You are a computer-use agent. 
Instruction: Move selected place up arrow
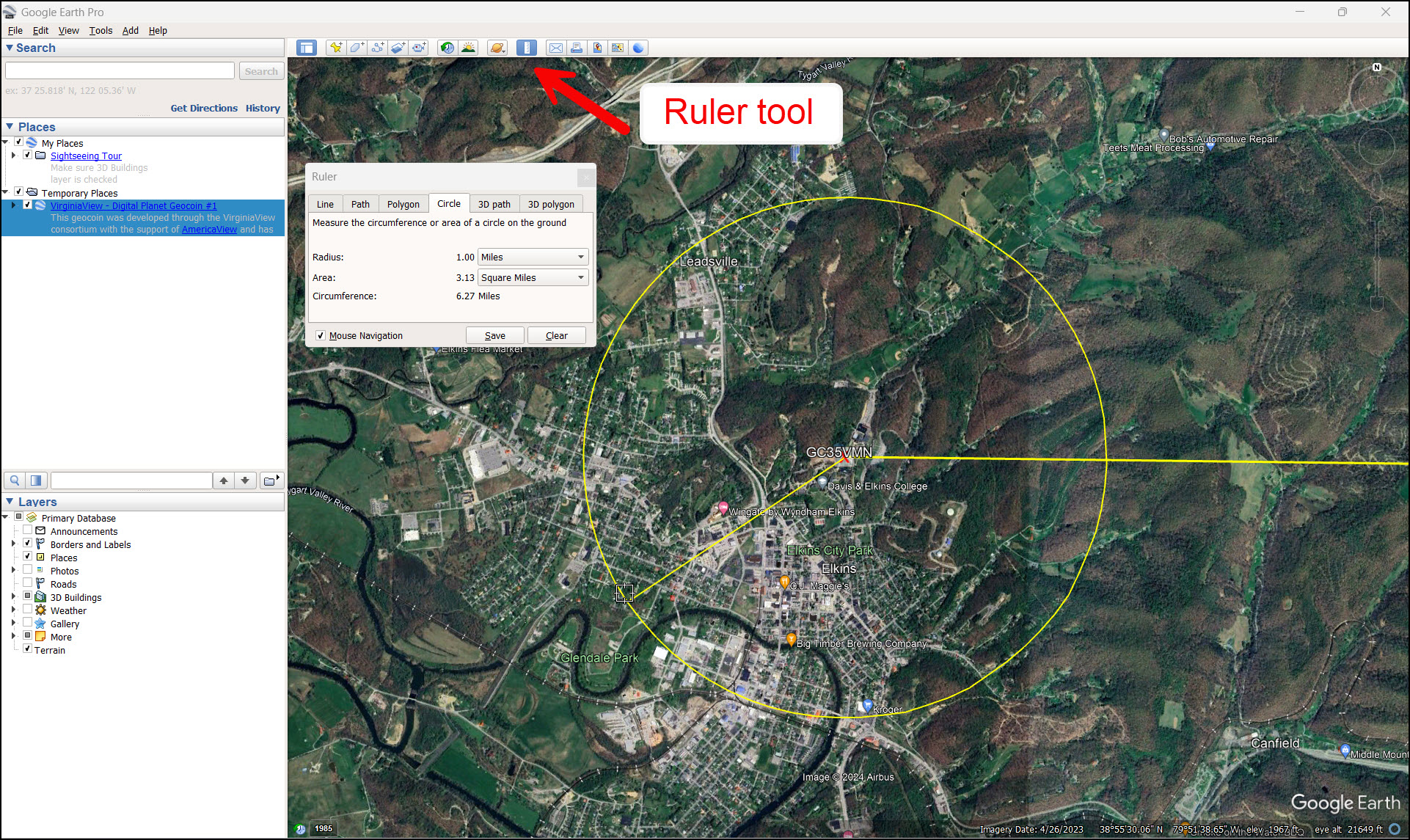(224, 481)
